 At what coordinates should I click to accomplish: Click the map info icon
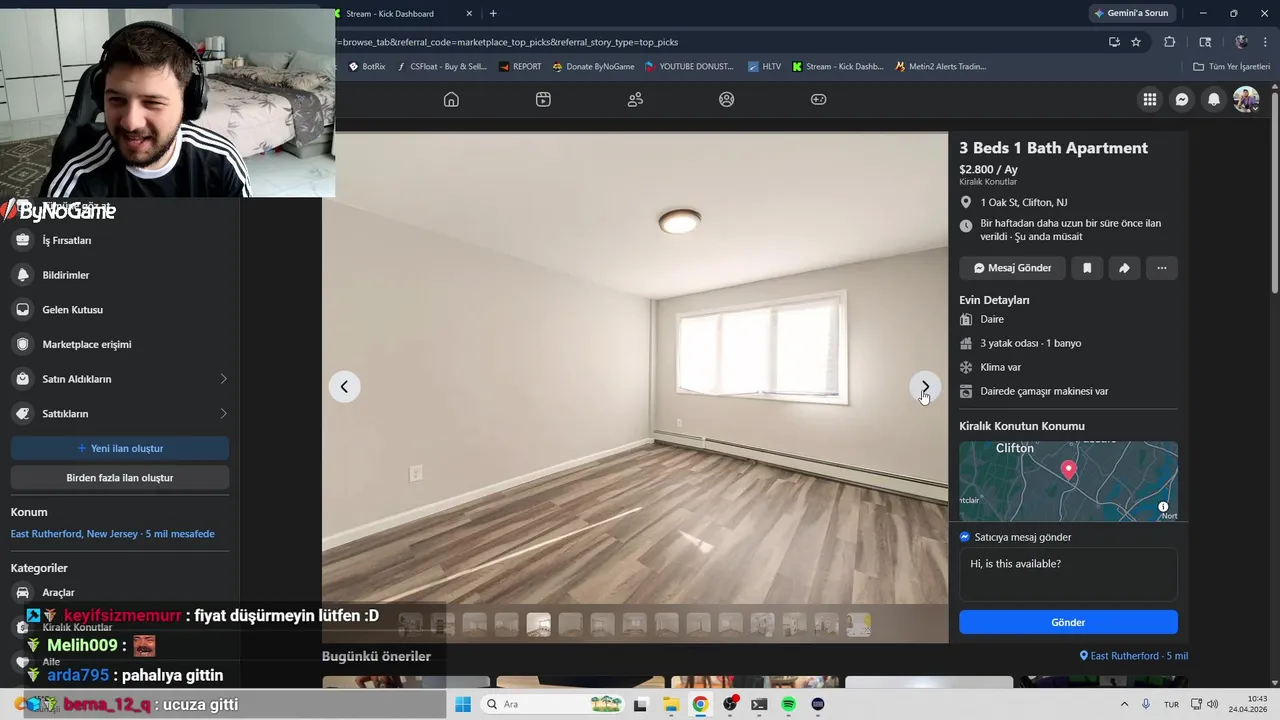tap(1163, 507)
